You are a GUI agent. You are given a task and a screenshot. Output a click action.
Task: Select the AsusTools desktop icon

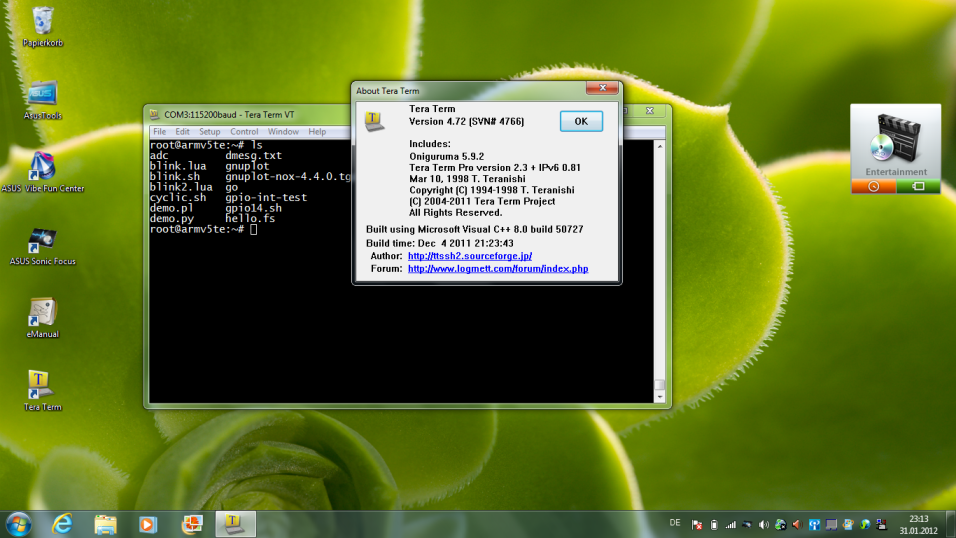(x=43, y=99)
